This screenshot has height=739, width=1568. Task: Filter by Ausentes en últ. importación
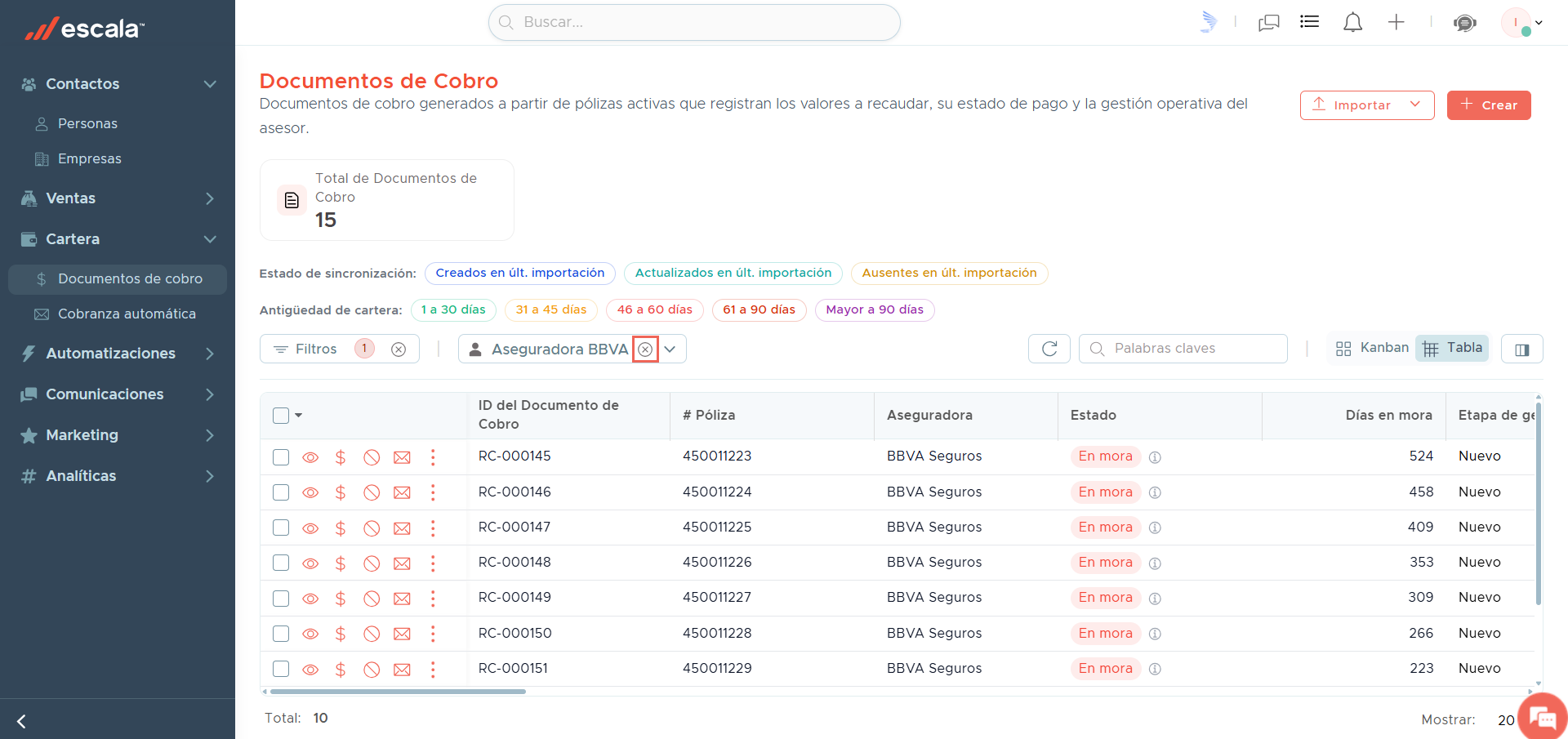(950, 273)
